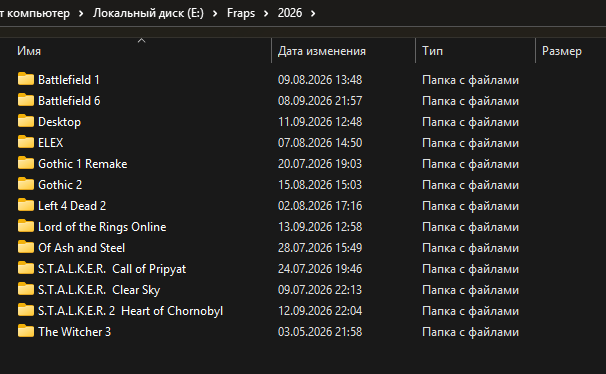
Task: Click the Left 4 Dead 2 folder icon
Action: point(26,205)
